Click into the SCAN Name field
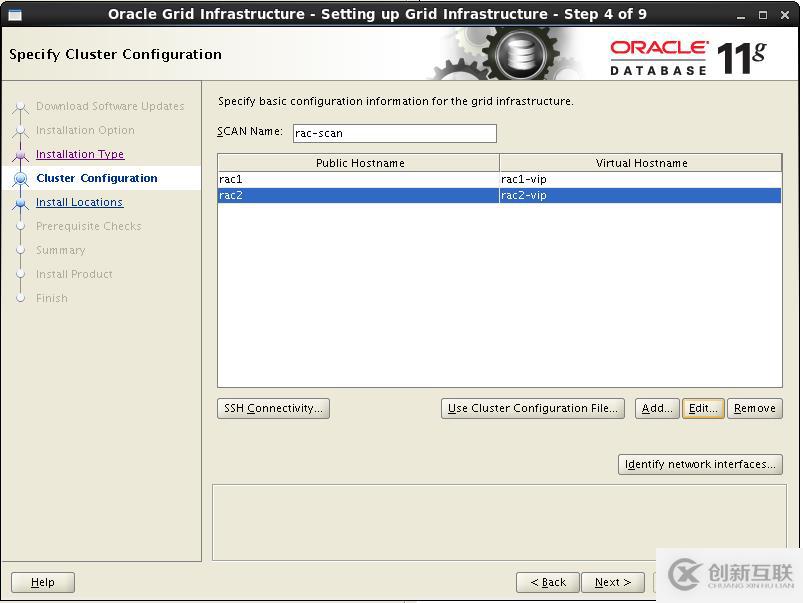This screenshot has width=803, height=603. pyautogui.click(x=393, y=133)
